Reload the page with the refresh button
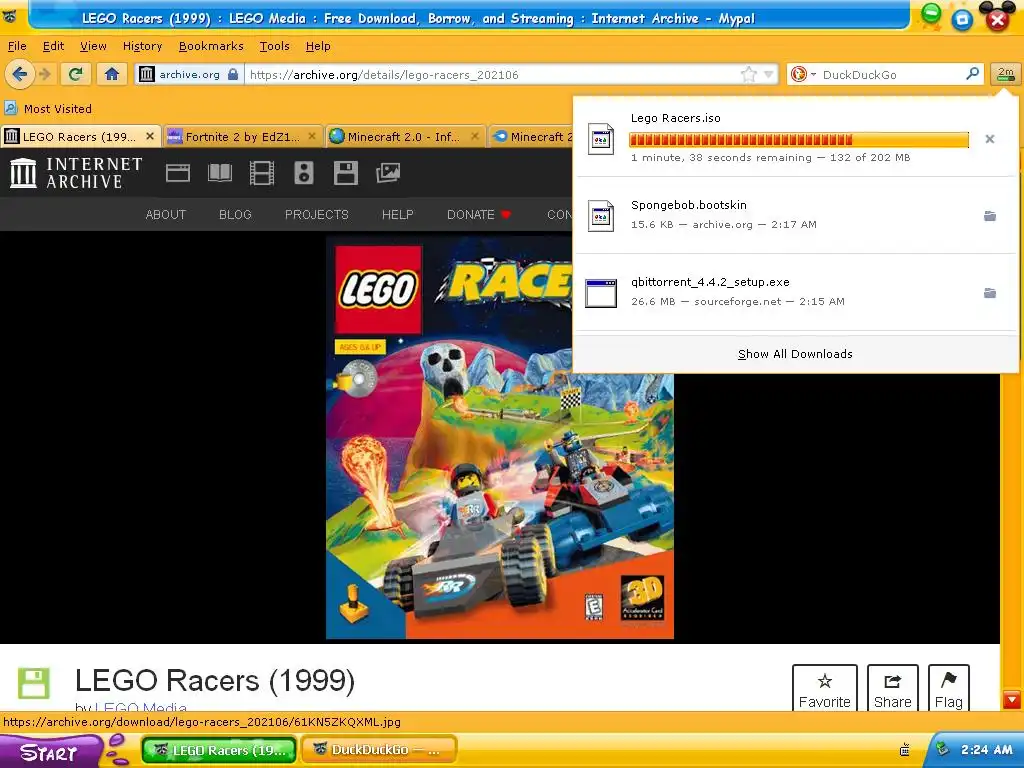The width and height of the screenshot is (1024, 768). [76, 74]
